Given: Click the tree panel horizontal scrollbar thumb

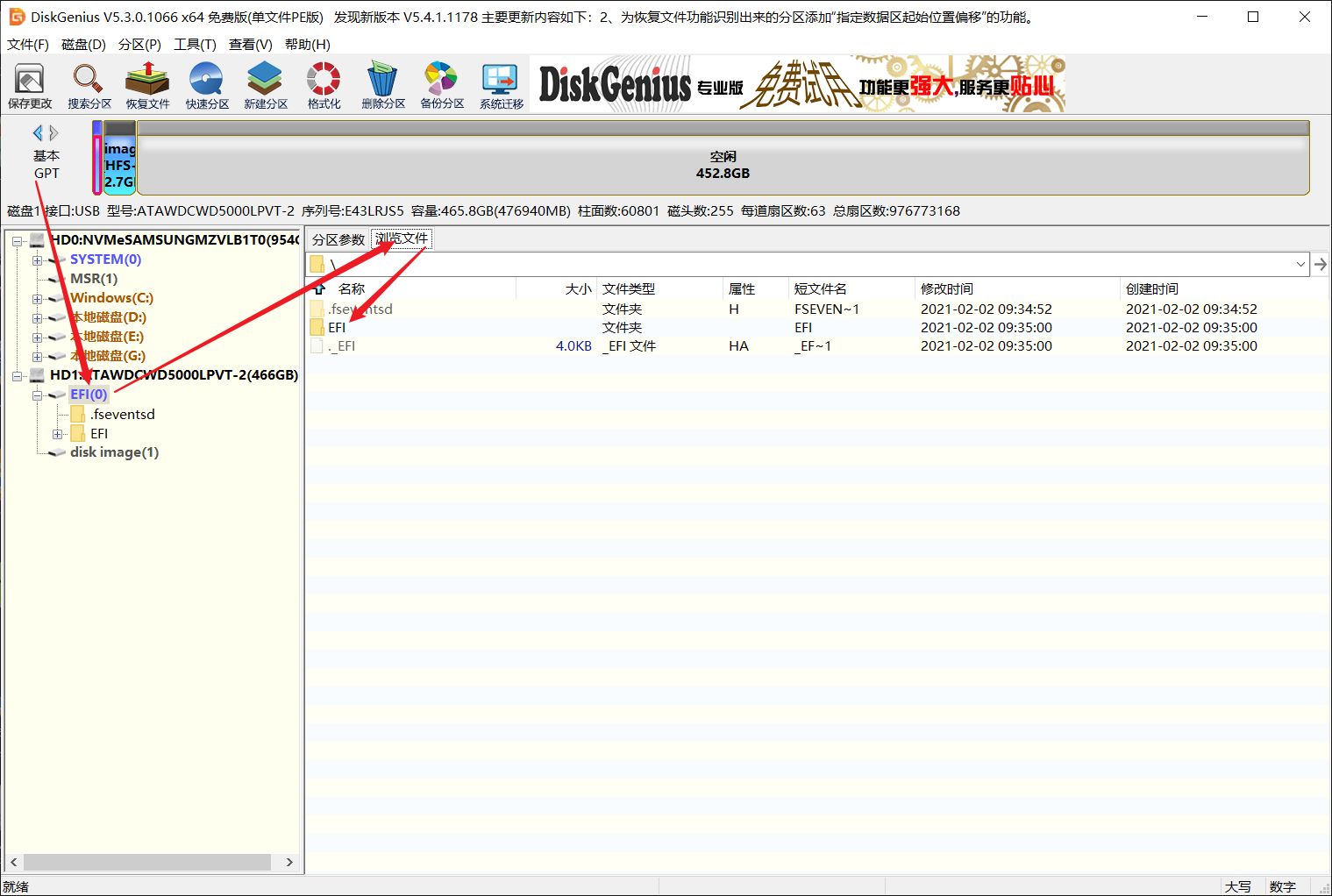Looking at the screenshot, I should [147, 862].
